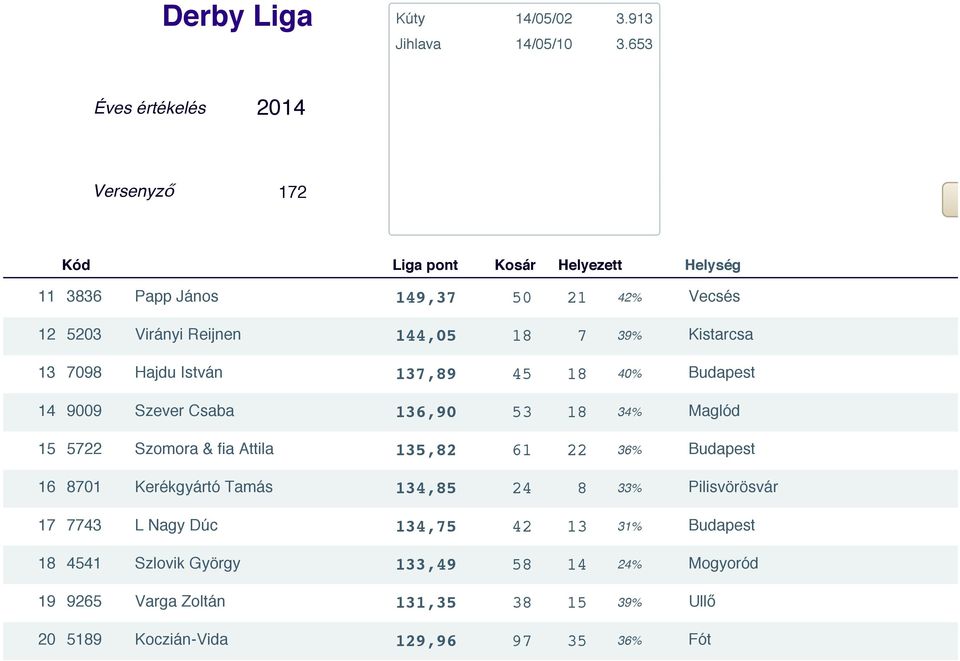
Task: Click the Liga pont column header
Action: (x=425, y=265)
